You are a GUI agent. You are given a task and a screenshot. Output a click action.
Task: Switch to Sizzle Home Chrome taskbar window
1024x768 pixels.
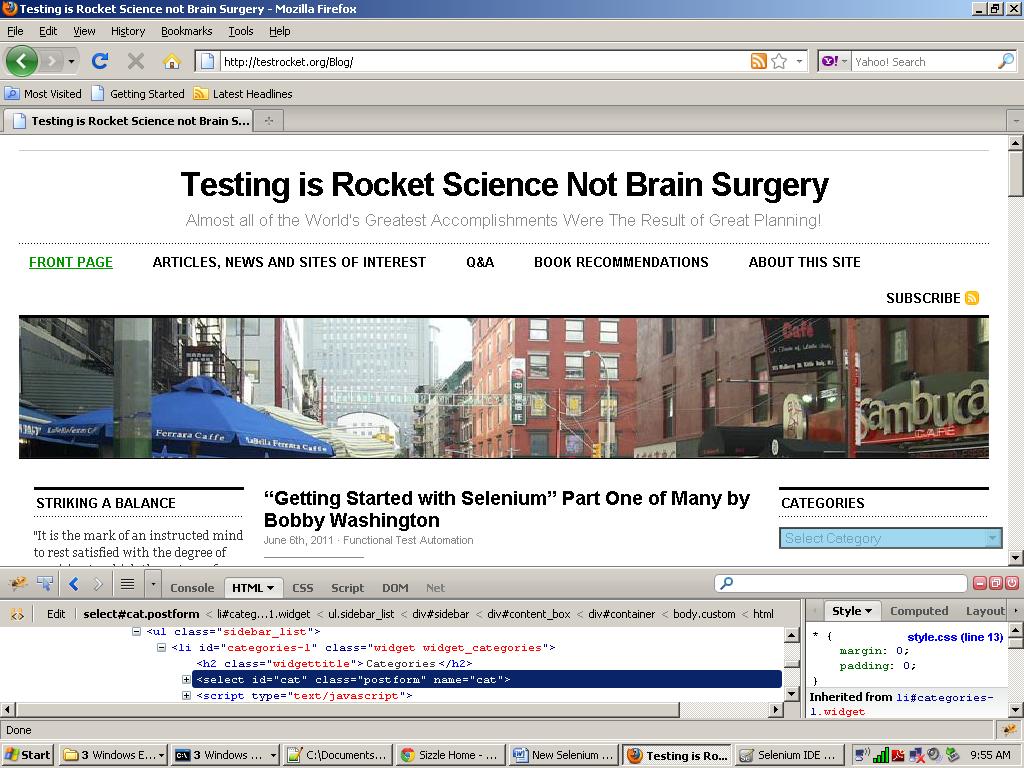pos(451,755)
